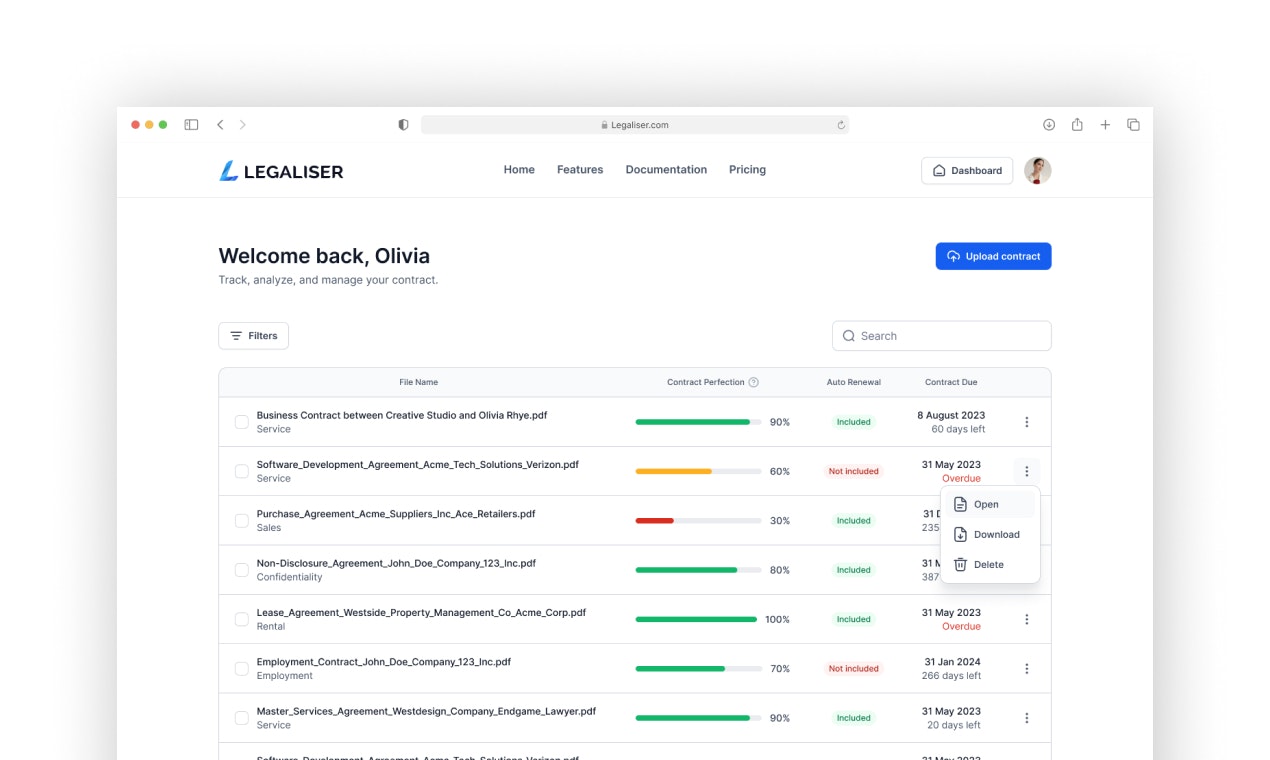The height and width of the screenshot is (760, 1270).
Task: Open Olivia's profile avatar
Action: (1038, 170)
